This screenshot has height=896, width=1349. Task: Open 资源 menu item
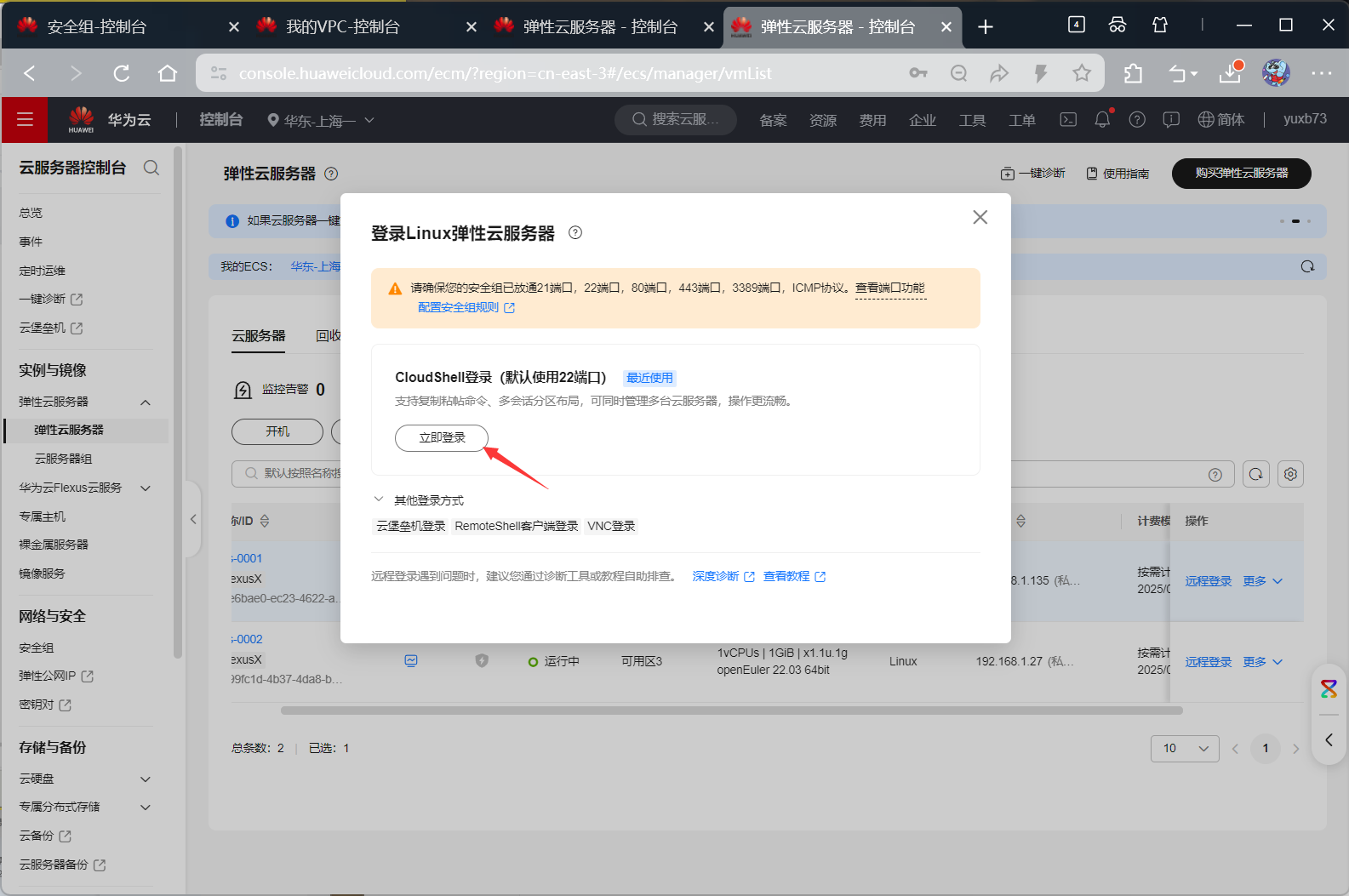tap(822, 120)
